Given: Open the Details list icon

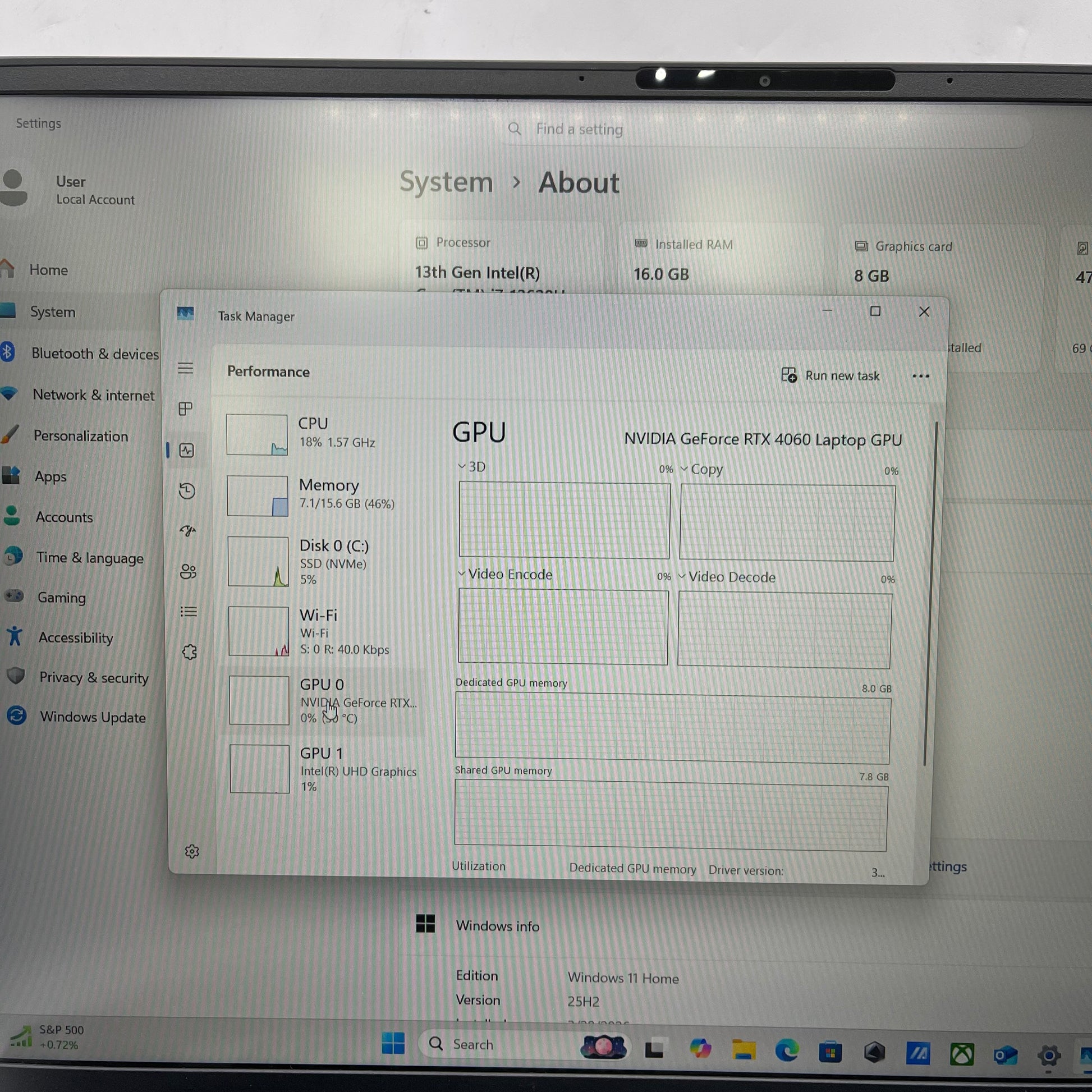Looking at the screenshot, I should click(188, 612).
